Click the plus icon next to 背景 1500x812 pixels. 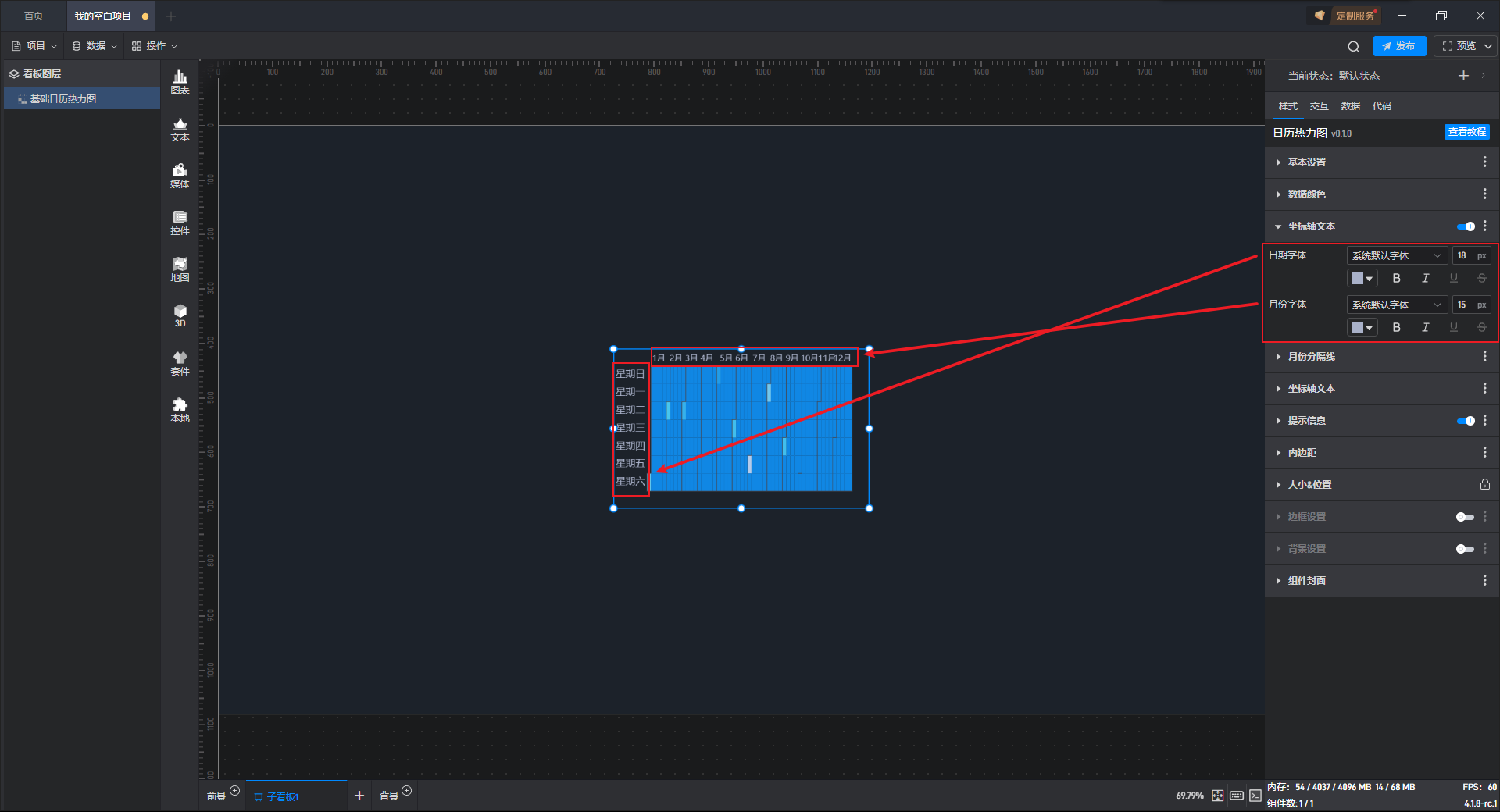pyautogui.click(x=406, y=791)
